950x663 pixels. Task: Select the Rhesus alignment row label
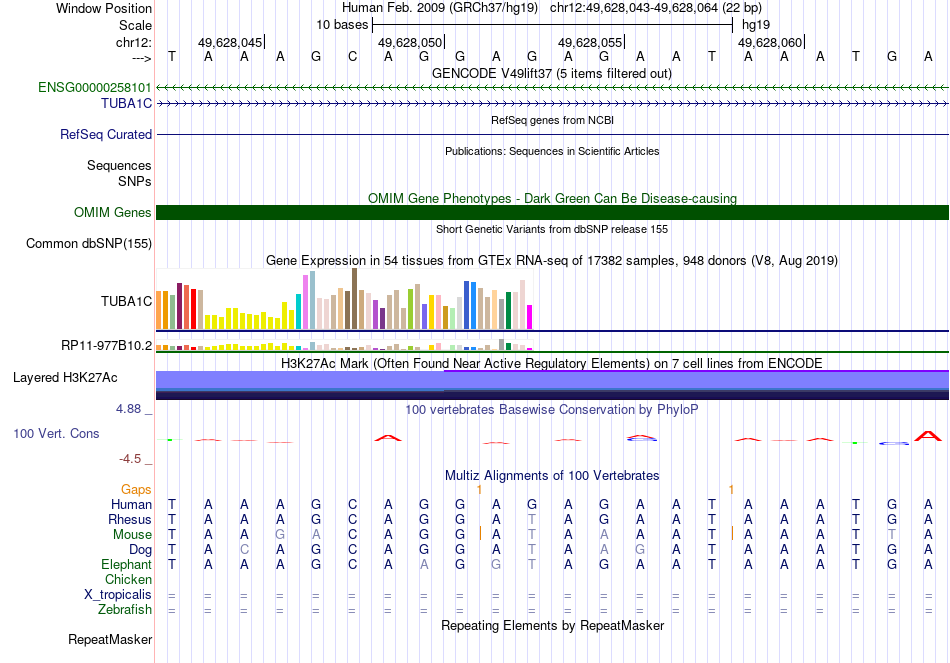130,519
